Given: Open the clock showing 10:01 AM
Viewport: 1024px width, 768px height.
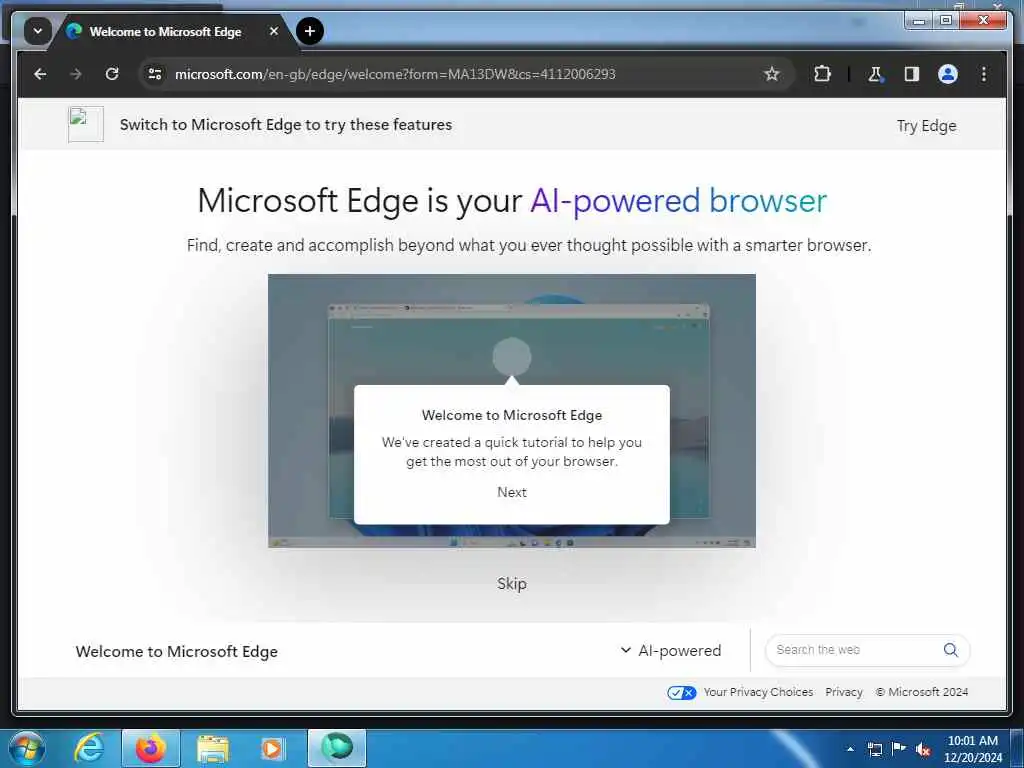Looking at the screenshot, I should pyautogui.click(x=972, y=748).
